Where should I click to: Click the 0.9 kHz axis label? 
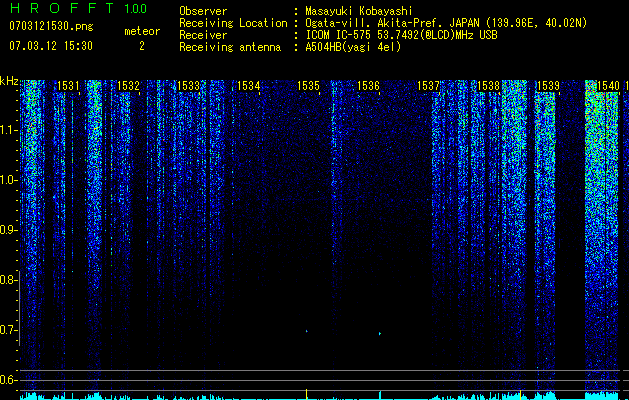[x=8, y=230]
